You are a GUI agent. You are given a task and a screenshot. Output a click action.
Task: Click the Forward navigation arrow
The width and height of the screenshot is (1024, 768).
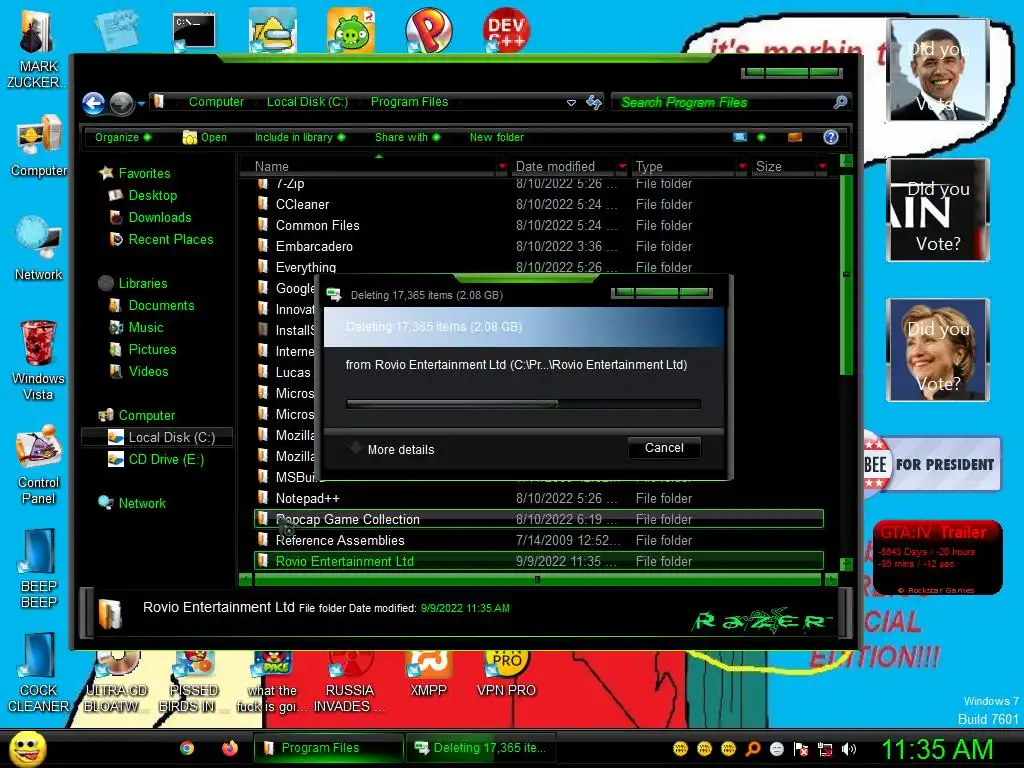point(121,103)
